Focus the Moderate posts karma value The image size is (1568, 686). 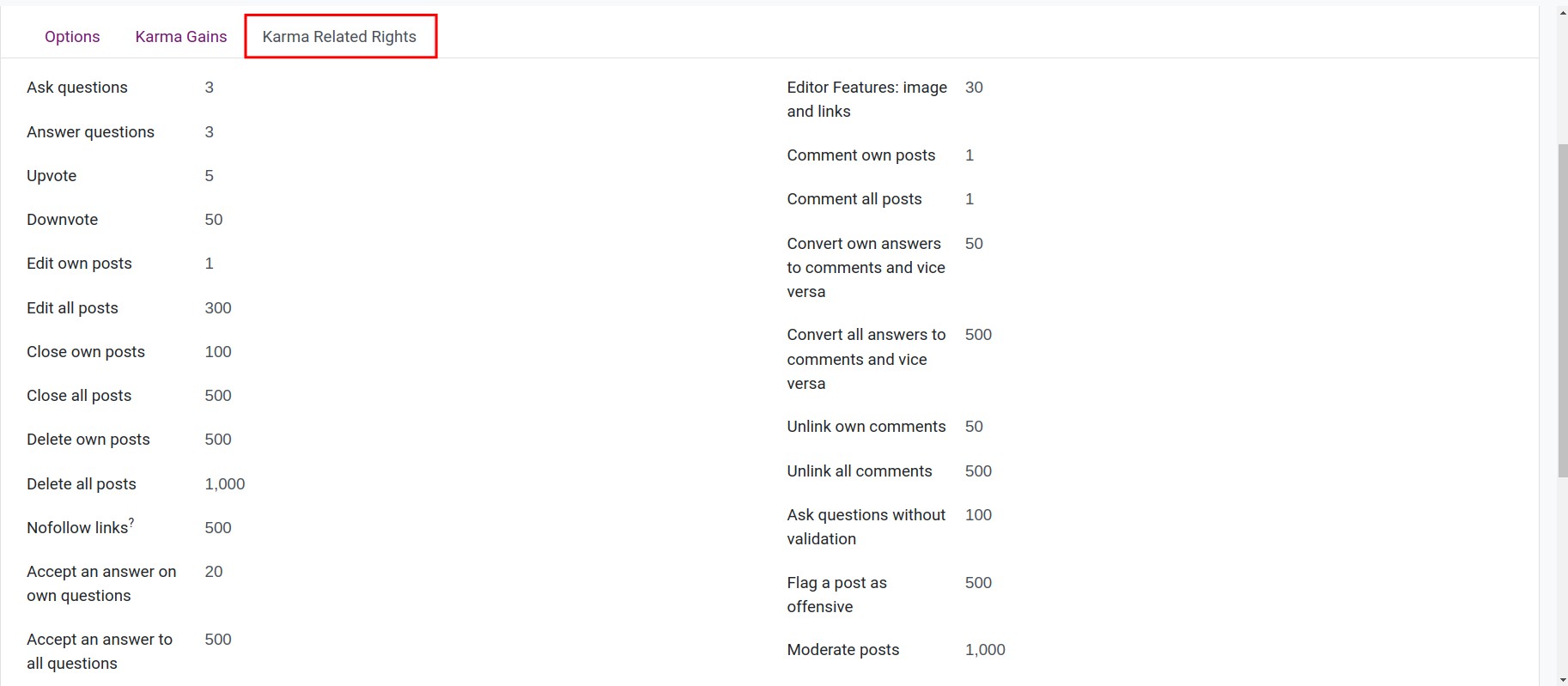pyautogui.click(x=985, y=650)
